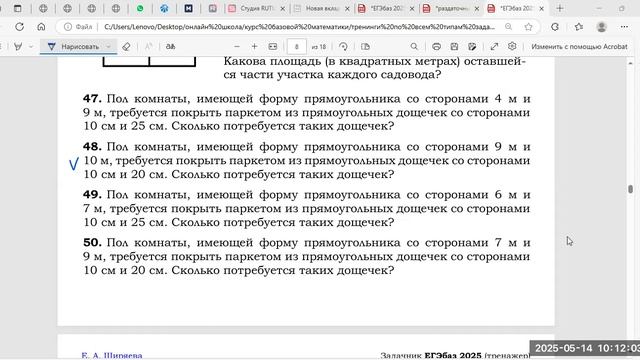Click the problem number 49. text

(x=92, y=195)
